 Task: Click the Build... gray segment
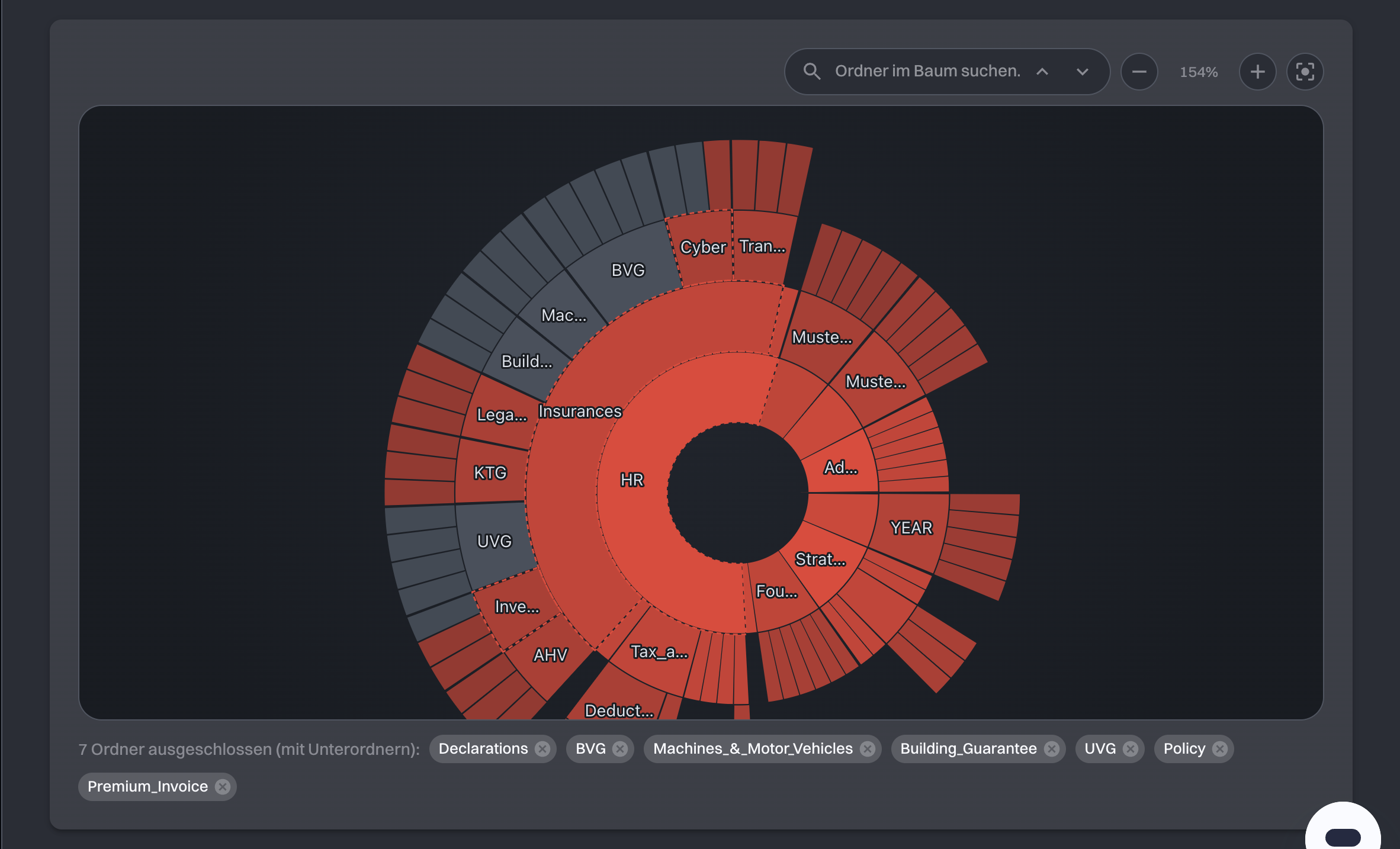pyautogui.click(x=526, y=361)
